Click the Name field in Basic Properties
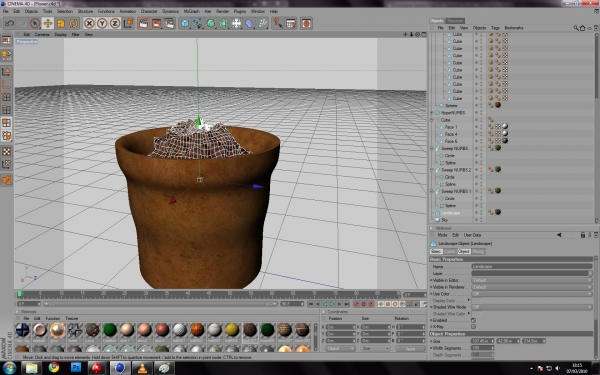 pos(532,266)
